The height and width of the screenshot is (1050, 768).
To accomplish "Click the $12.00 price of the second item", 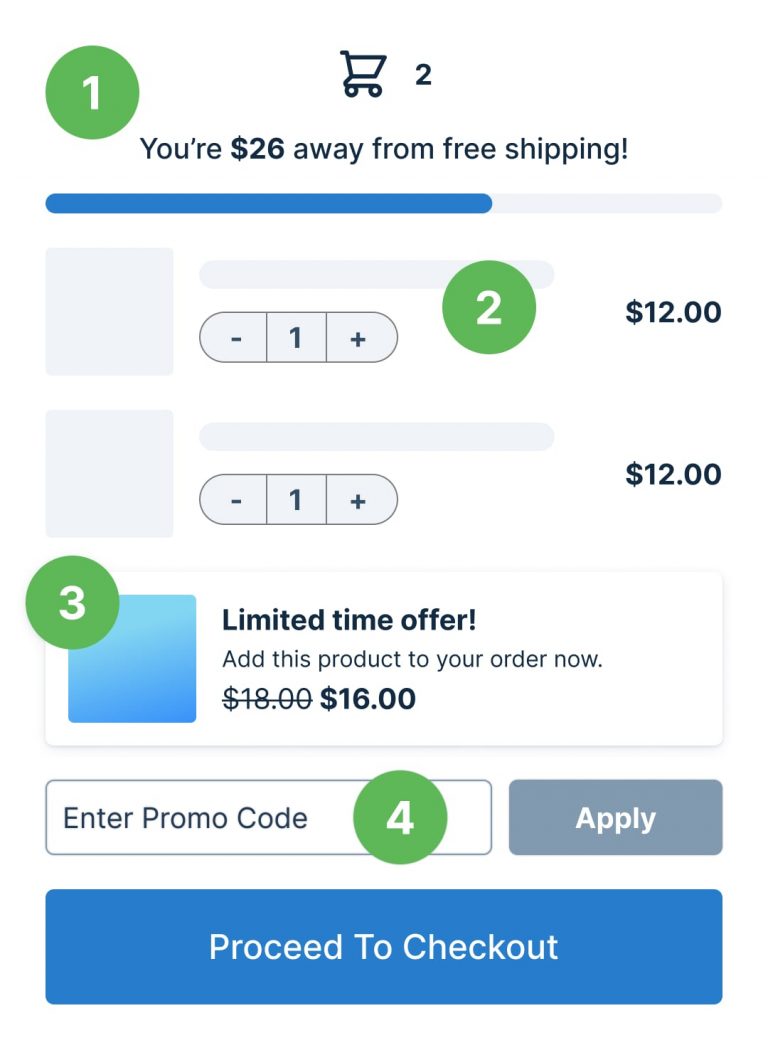I will (675, 474).
